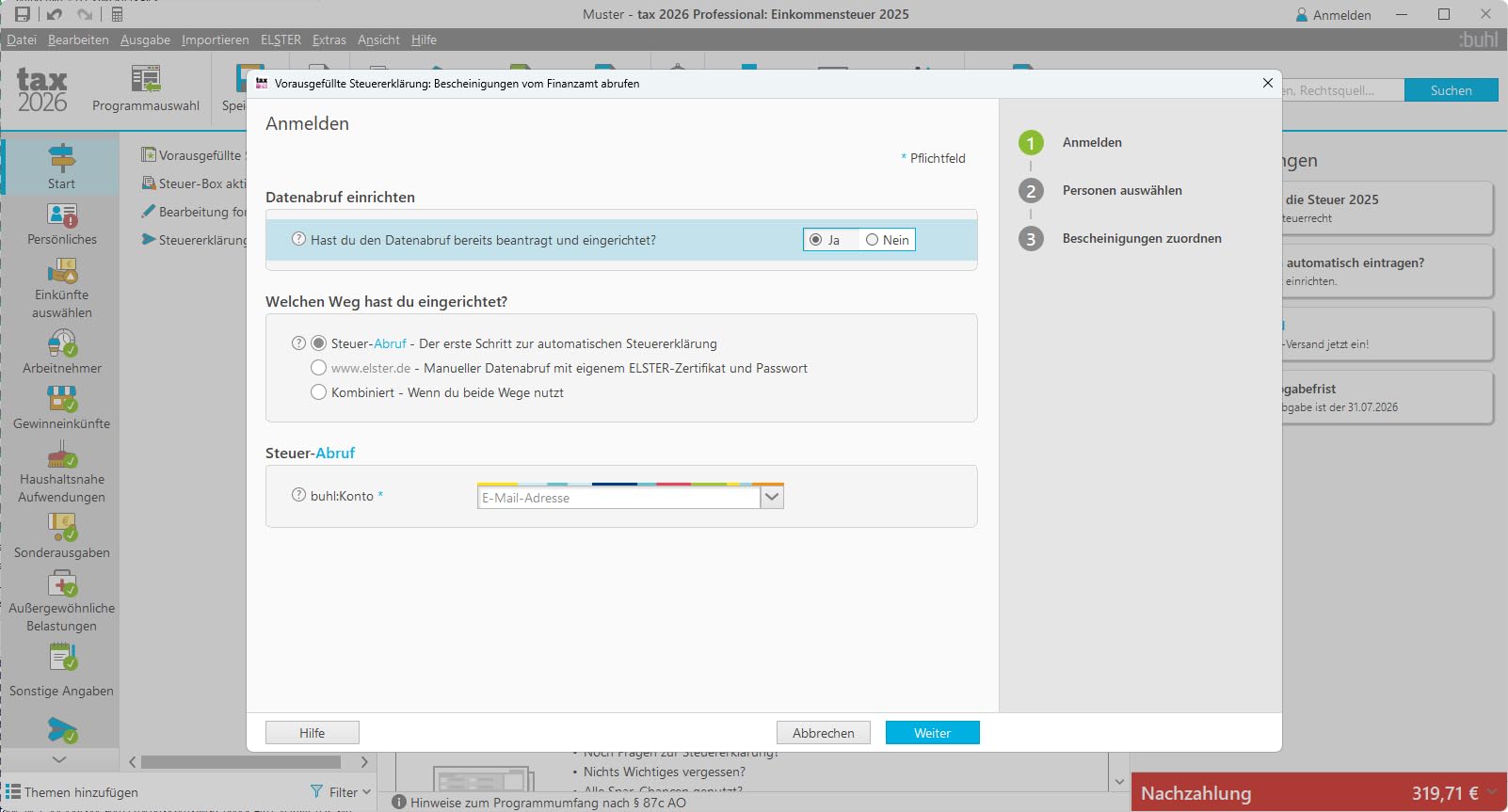
Task: Click the Abbrechen button
Action: click(x=824, y=733)
